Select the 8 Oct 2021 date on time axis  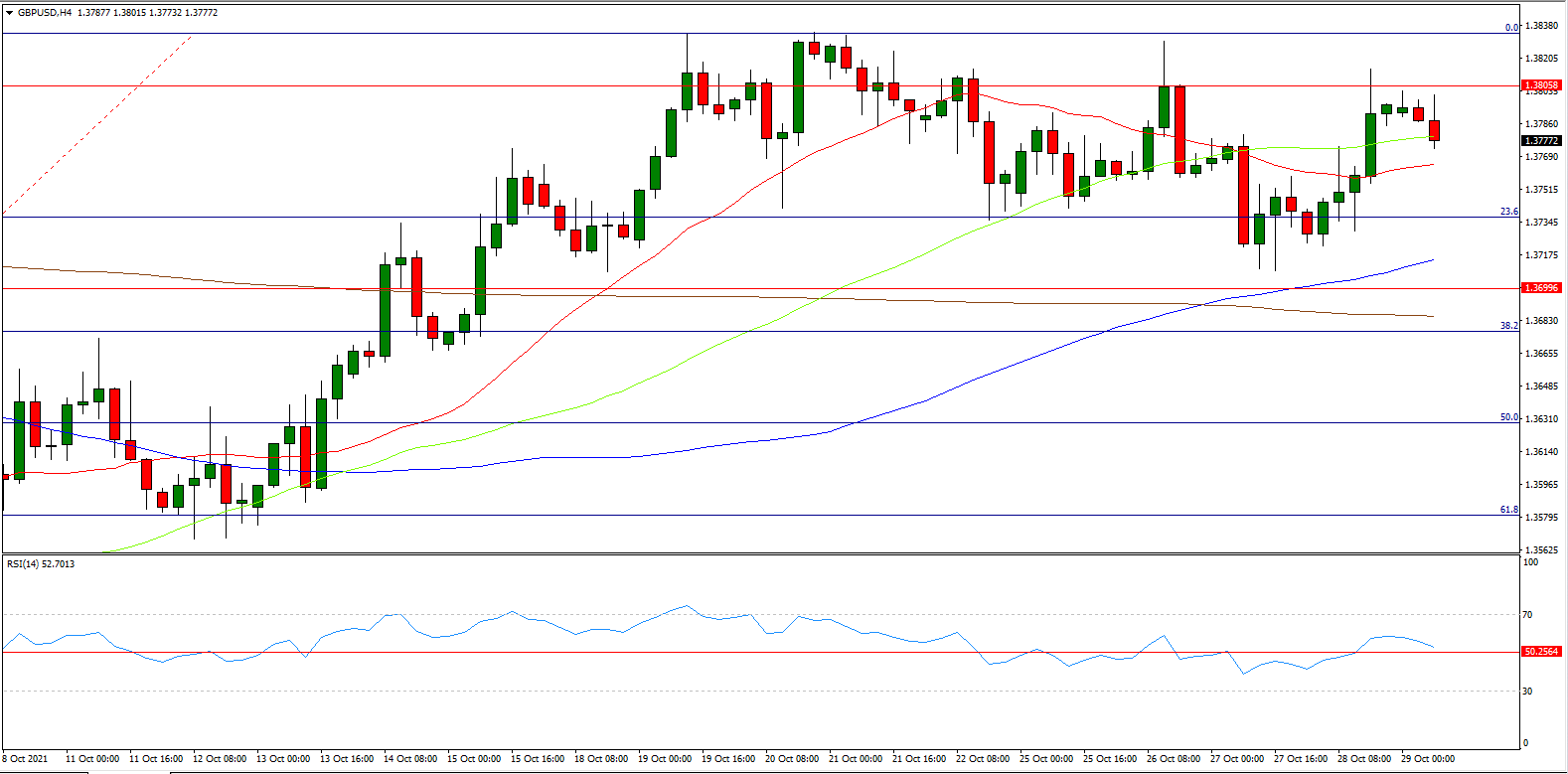click(x=25, y=759)
